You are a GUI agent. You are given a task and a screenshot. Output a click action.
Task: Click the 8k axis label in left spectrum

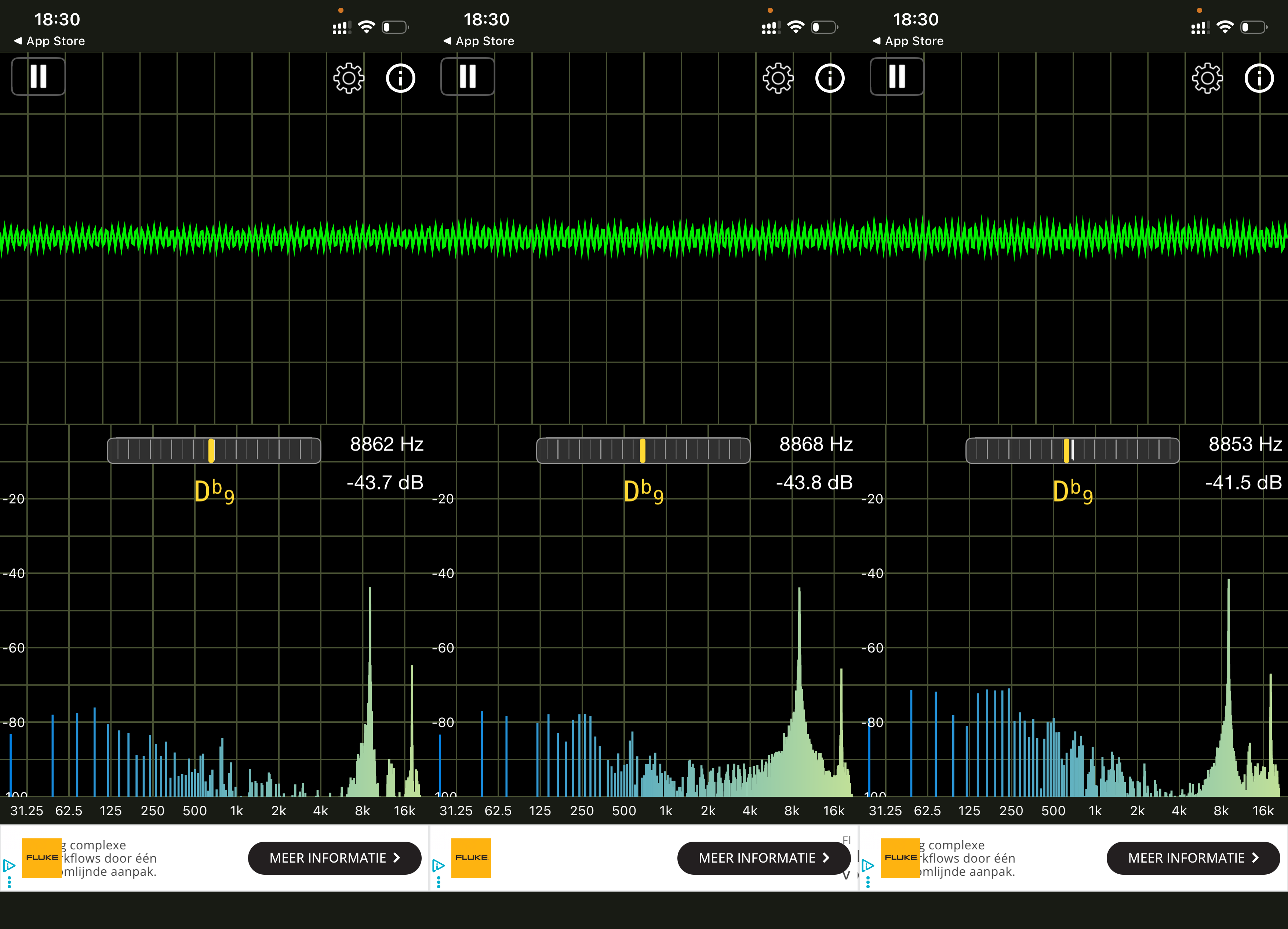click(x=362, y=811)
